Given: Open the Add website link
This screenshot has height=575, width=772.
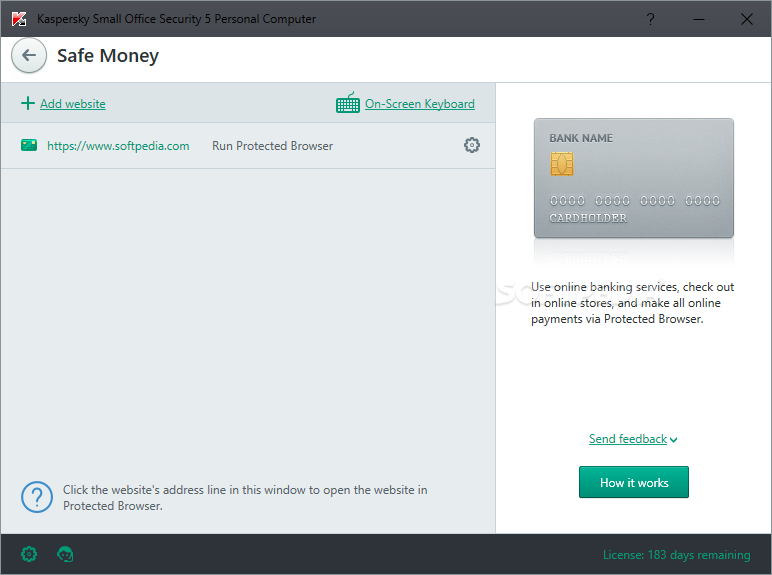Looking at the screenshot, I should tap(73, 104).
